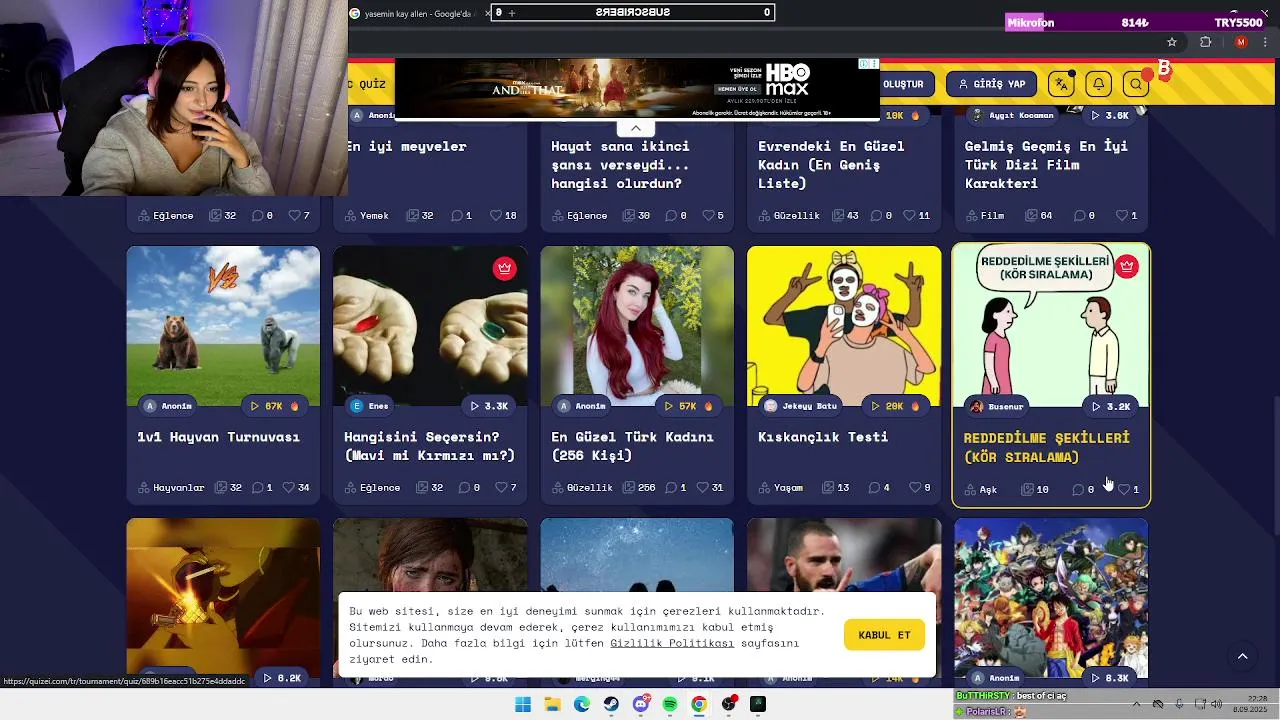Click the ad info icon on HBO Max banner
Screen dimensions: 1280x720
pyautogui.click(x=865, y=64)
